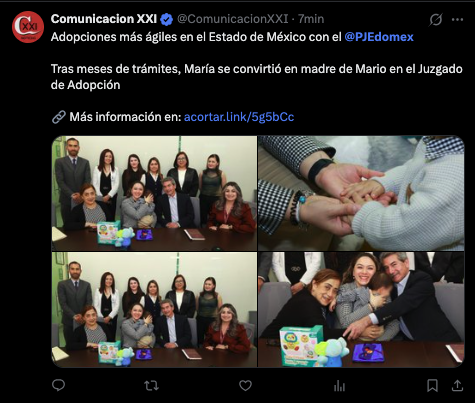Share the post via upload arrow icon
Viewport: 475px width, 403px height.
click(x=457, y=386)
